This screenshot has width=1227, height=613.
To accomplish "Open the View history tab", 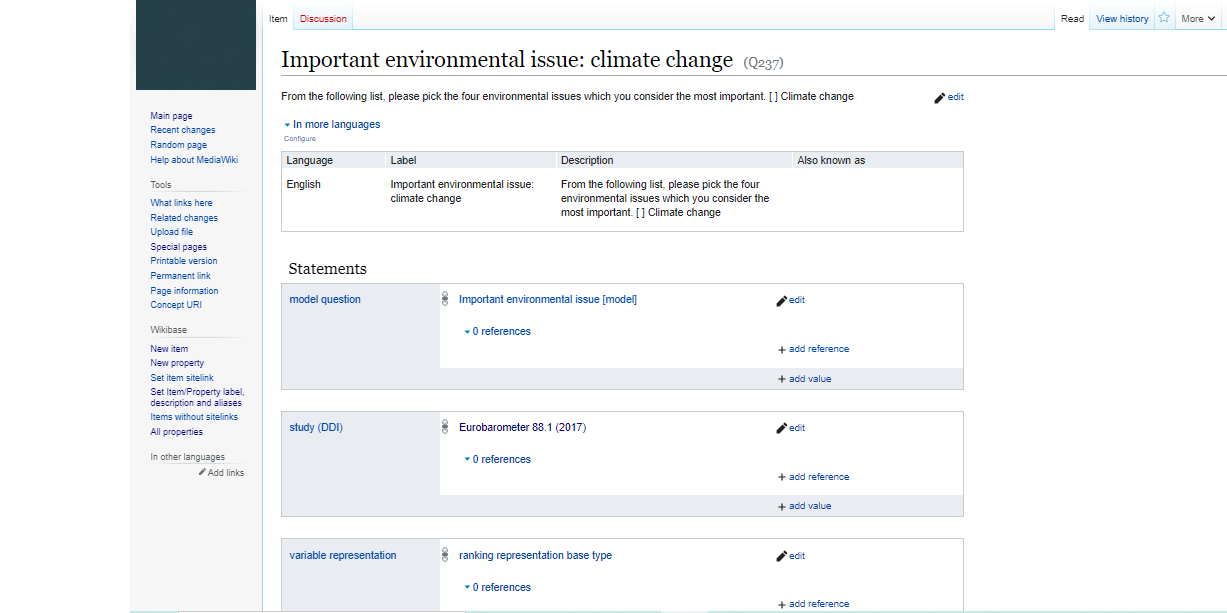I will [1122, 19].
